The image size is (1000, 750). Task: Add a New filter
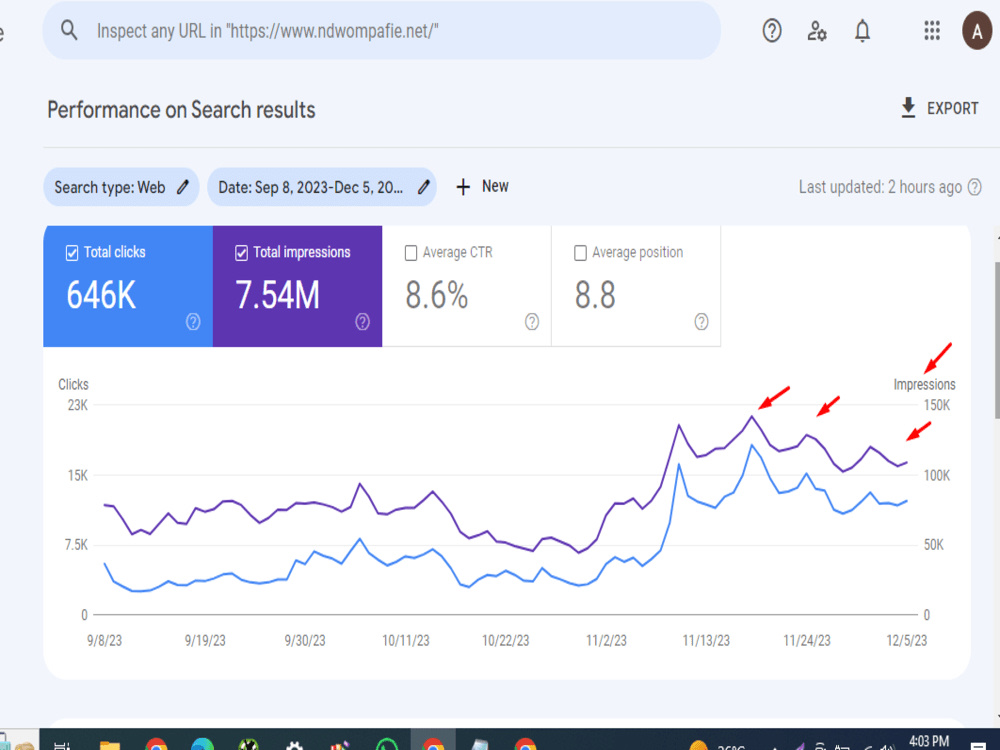click(482, 186)
